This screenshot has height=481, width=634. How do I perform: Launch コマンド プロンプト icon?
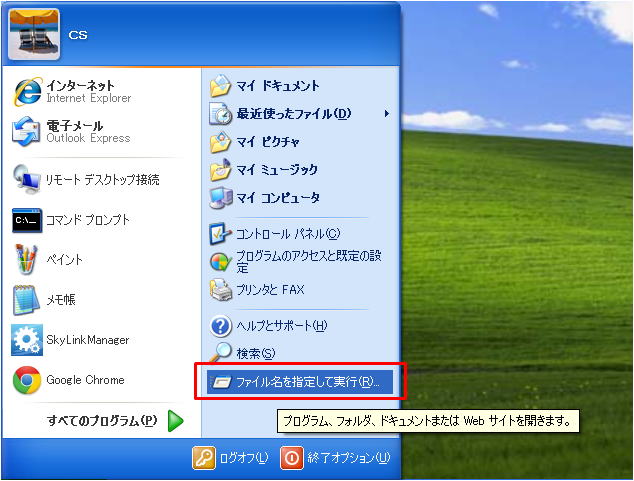[x=27, y=220]
